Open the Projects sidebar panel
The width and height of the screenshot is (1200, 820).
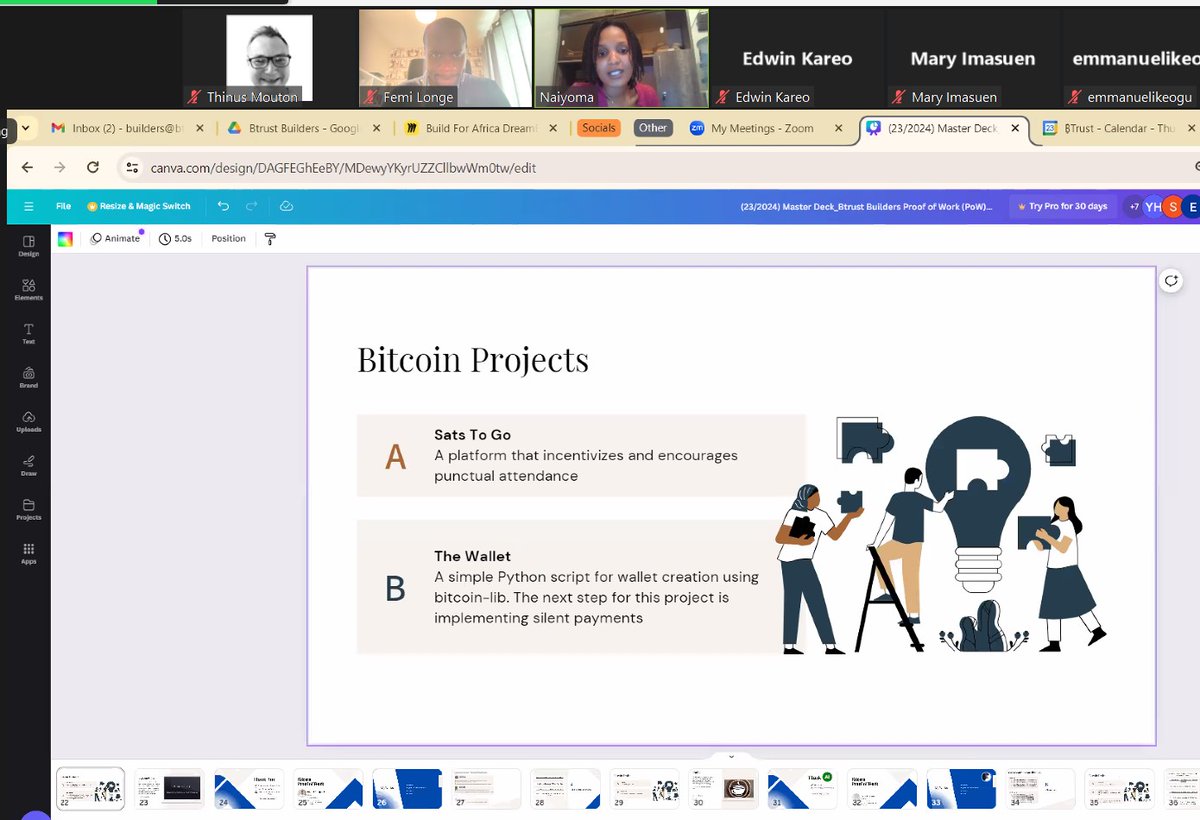[28, 510]
